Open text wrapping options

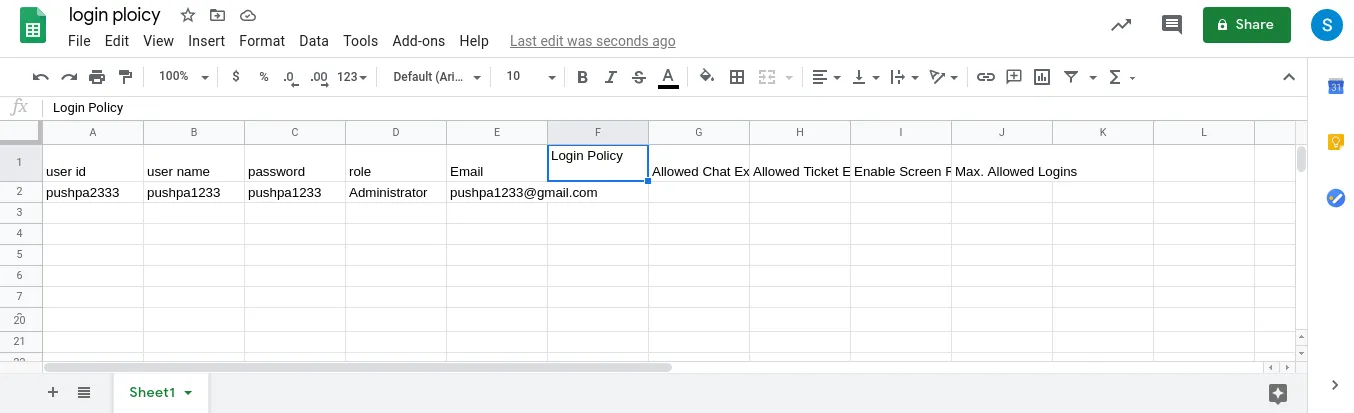point(903,77)
